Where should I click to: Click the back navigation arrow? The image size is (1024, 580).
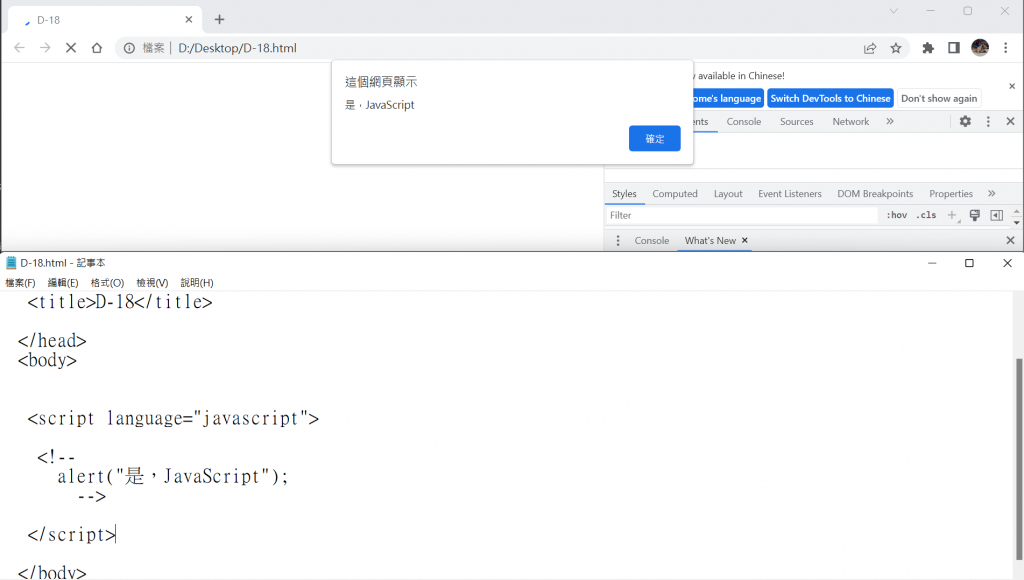[x=20, y=48]
